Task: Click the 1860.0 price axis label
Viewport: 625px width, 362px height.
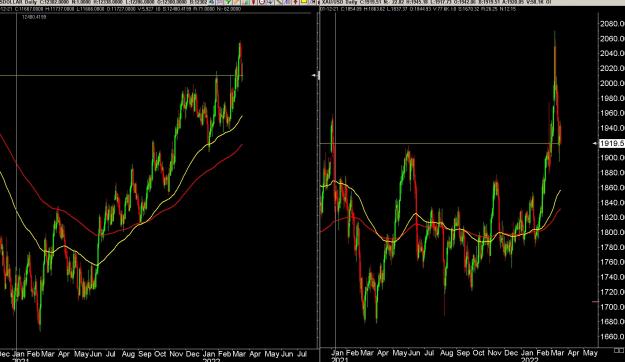Action: pyautogui.click(x=612, y=187)
